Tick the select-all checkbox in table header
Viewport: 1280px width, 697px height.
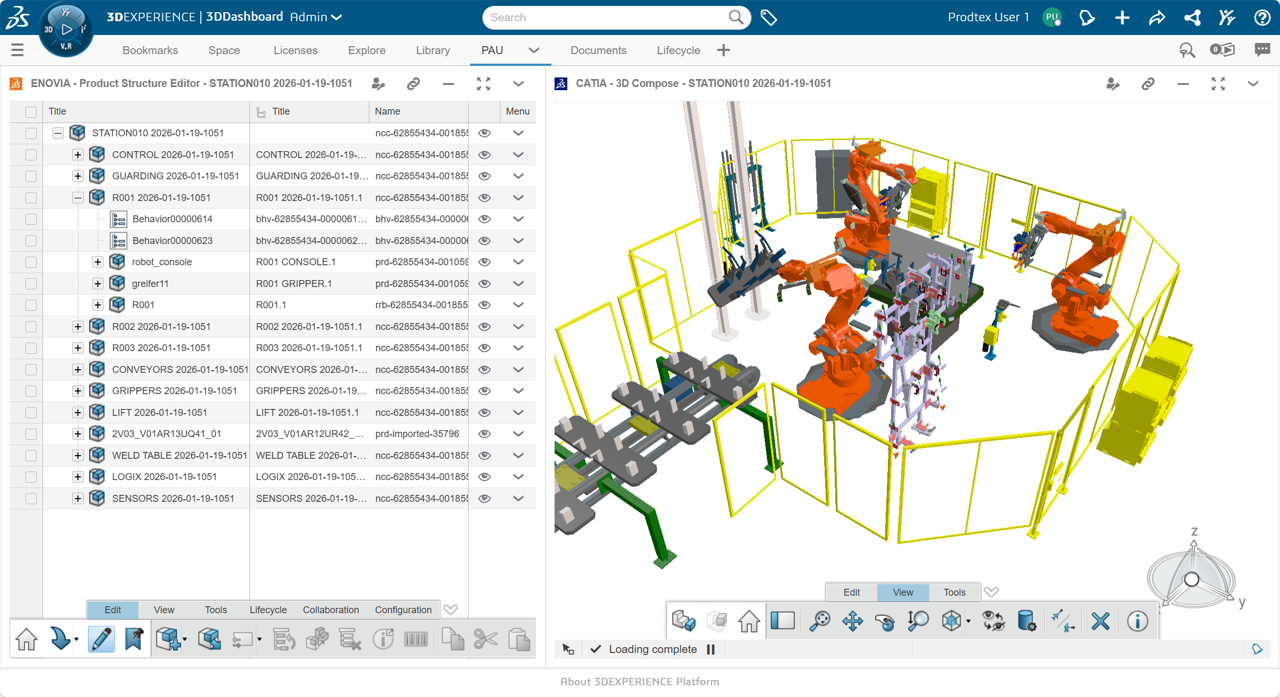[31, 112]
